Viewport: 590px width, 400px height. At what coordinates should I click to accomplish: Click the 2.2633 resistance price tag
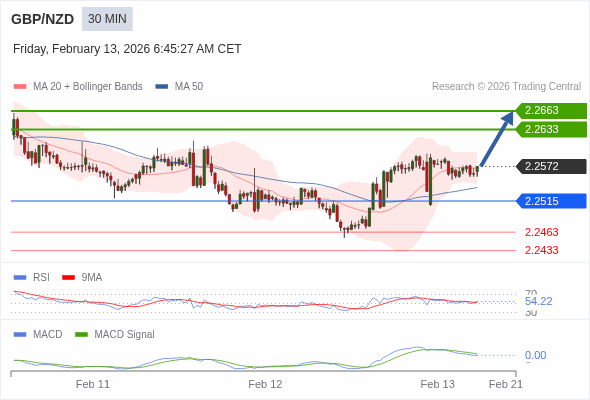tap(551, 129)
